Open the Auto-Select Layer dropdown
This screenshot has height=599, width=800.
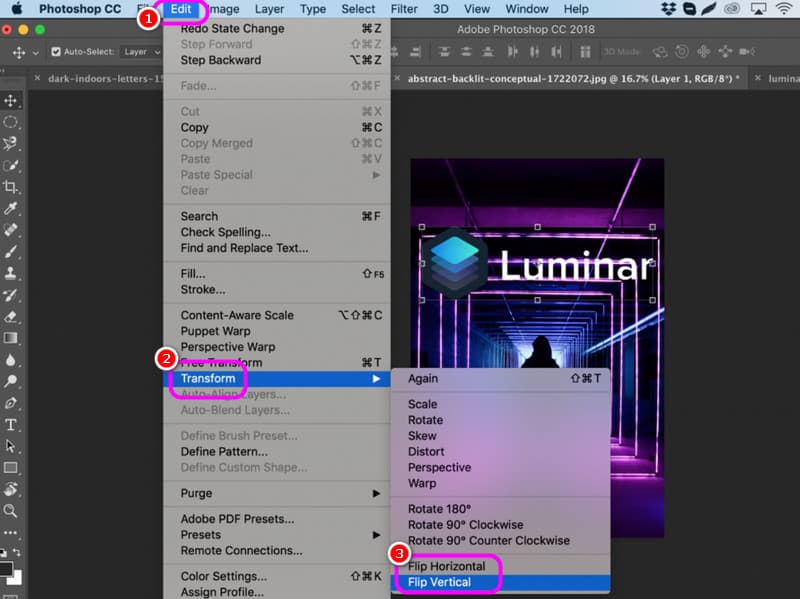click(x=140, y=52)
